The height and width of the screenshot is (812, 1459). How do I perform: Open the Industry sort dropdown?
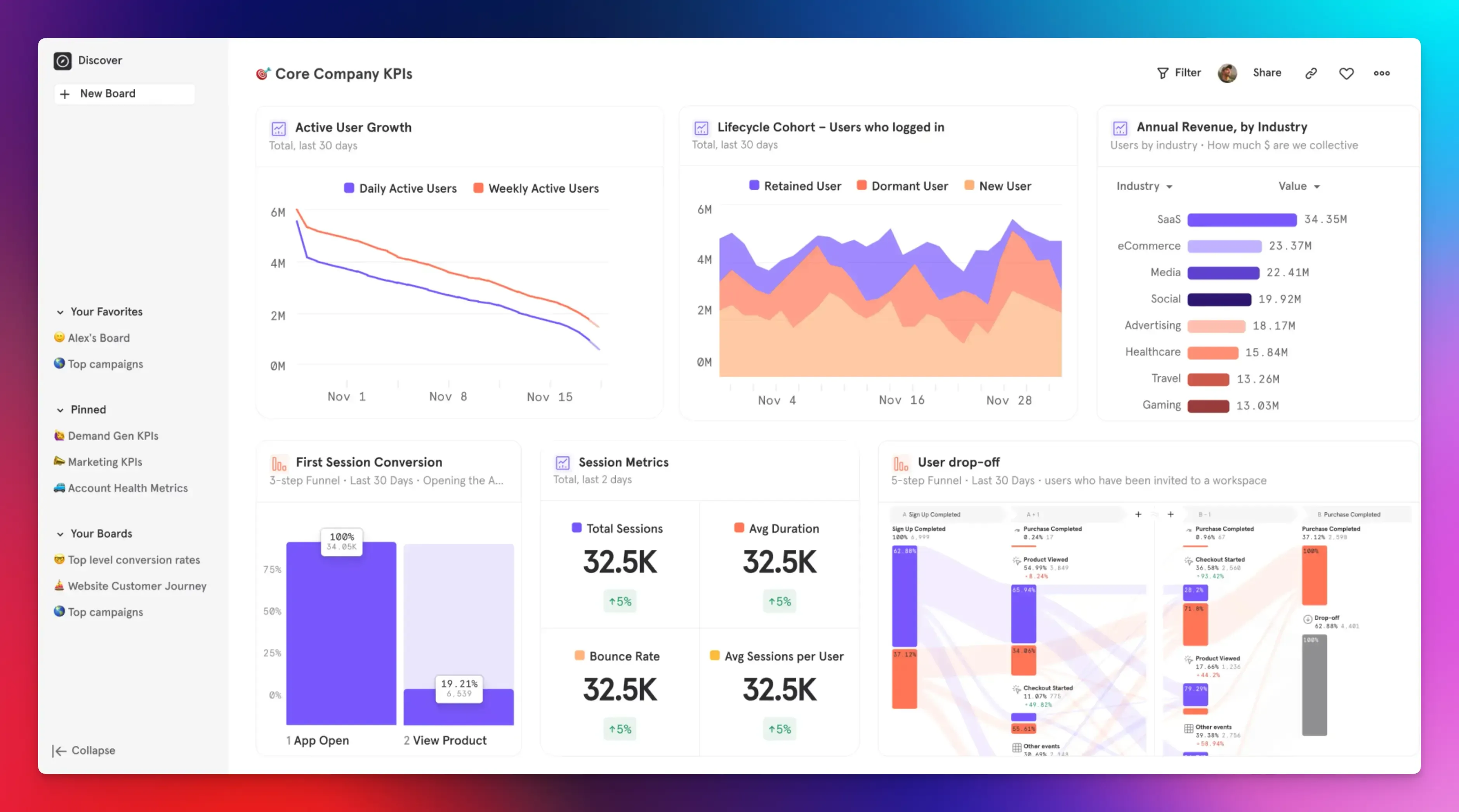pos(1144,186)
